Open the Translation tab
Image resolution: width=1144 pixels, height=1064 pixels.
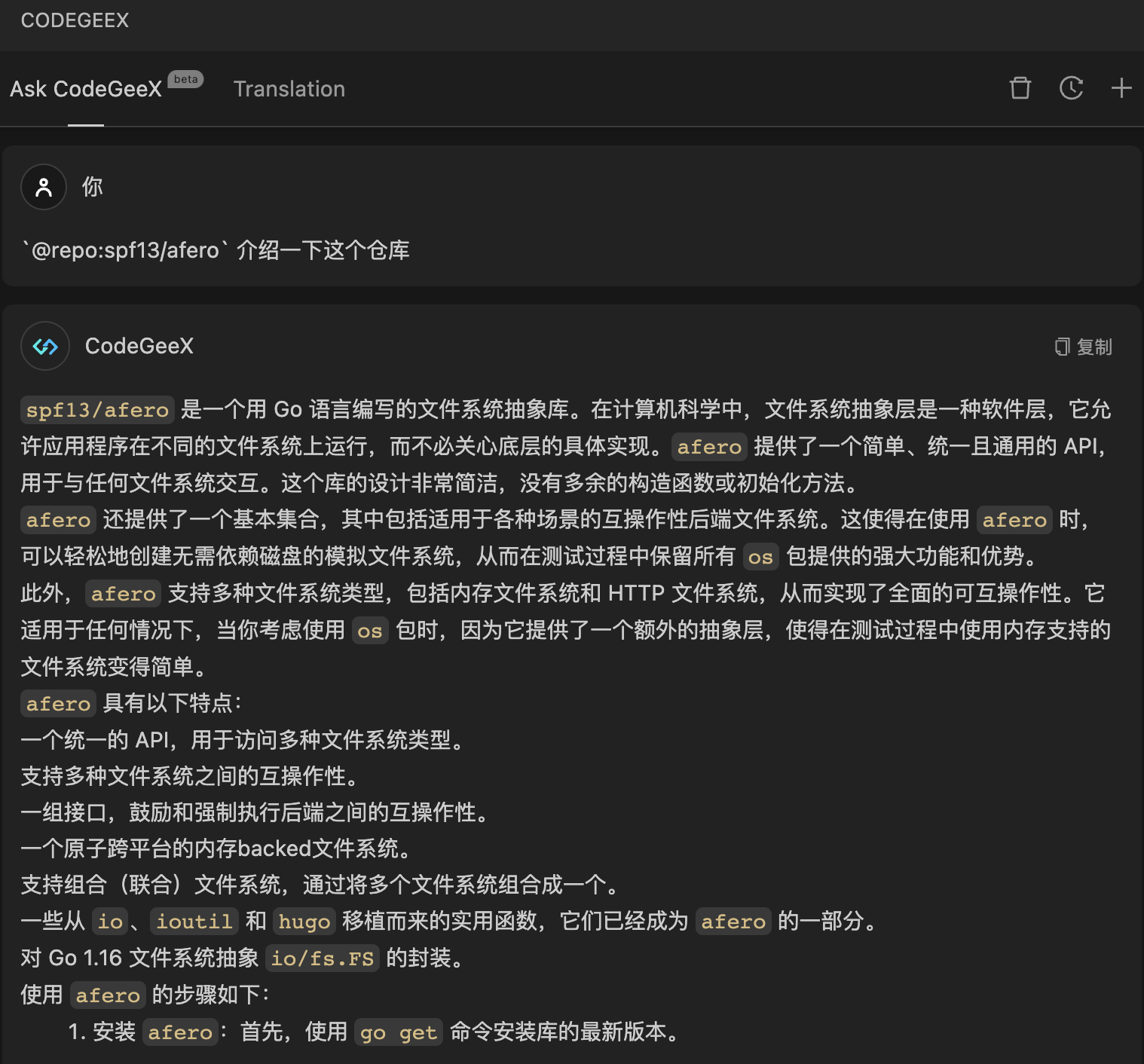click(289, 89)
